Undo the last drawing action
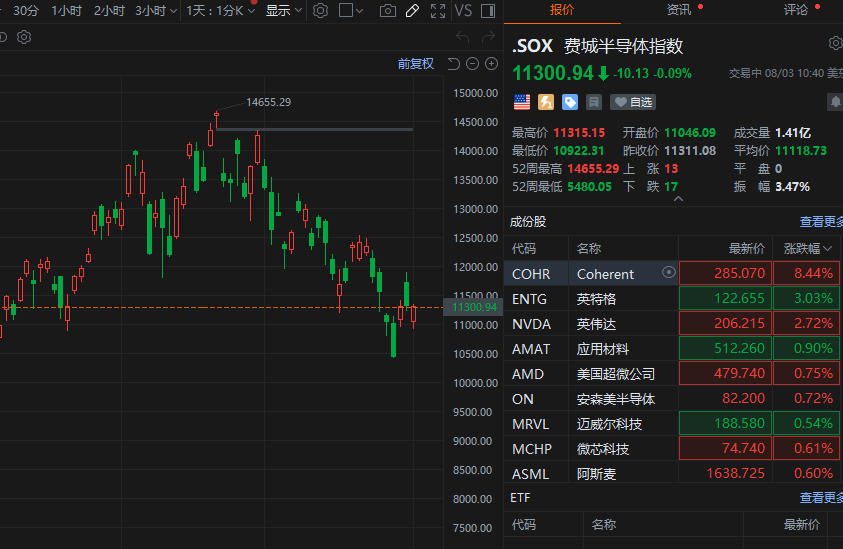The image size is (843, 549). coord(462,37)
